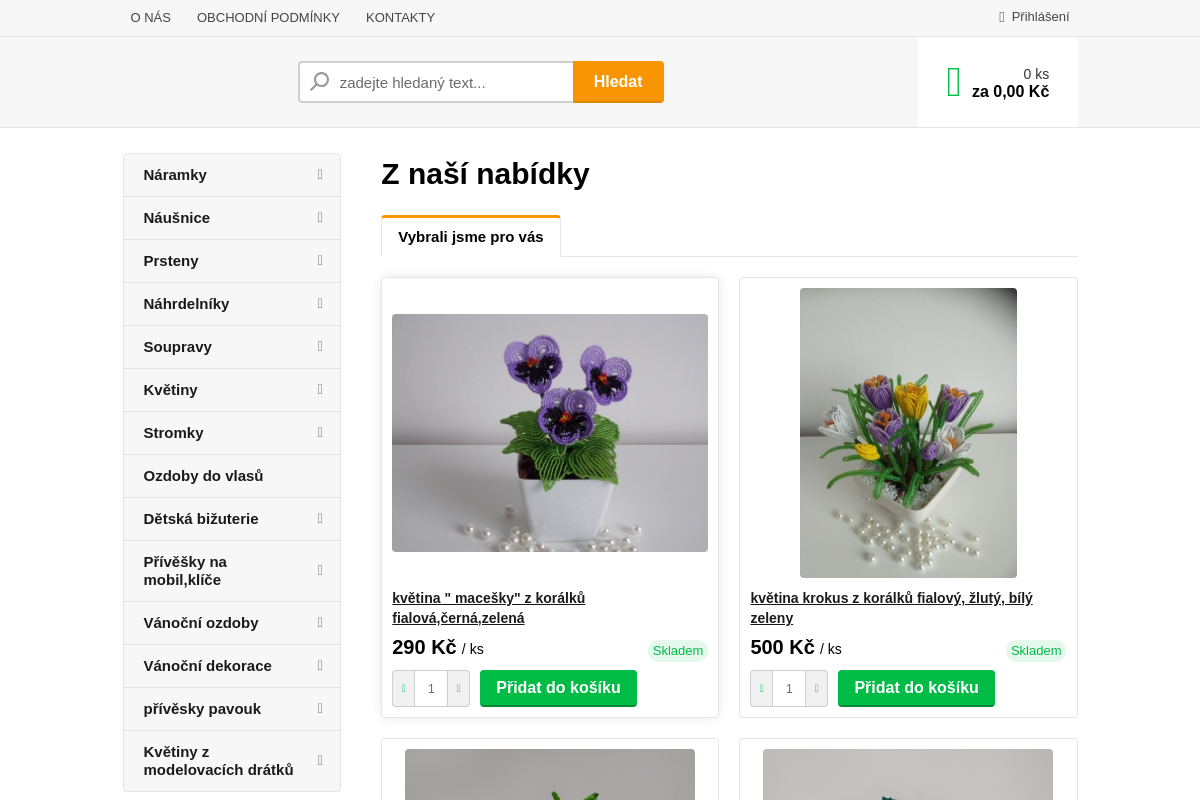This screenshot has height=800, width=1200.
Task: Expand the Náramky category
Action: pos(320,175)
